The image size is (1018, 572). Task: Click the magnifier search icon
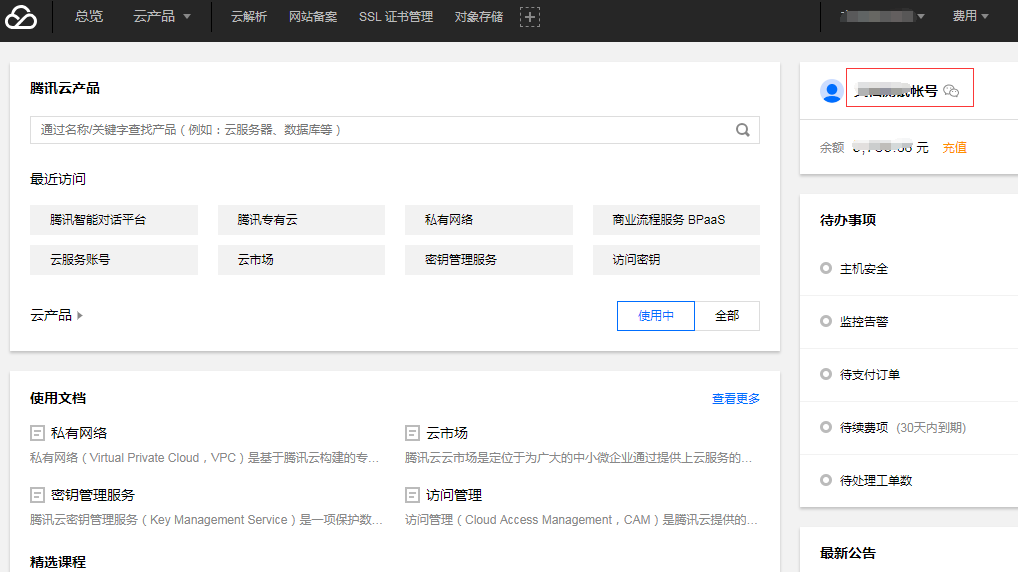coord(743,130)
